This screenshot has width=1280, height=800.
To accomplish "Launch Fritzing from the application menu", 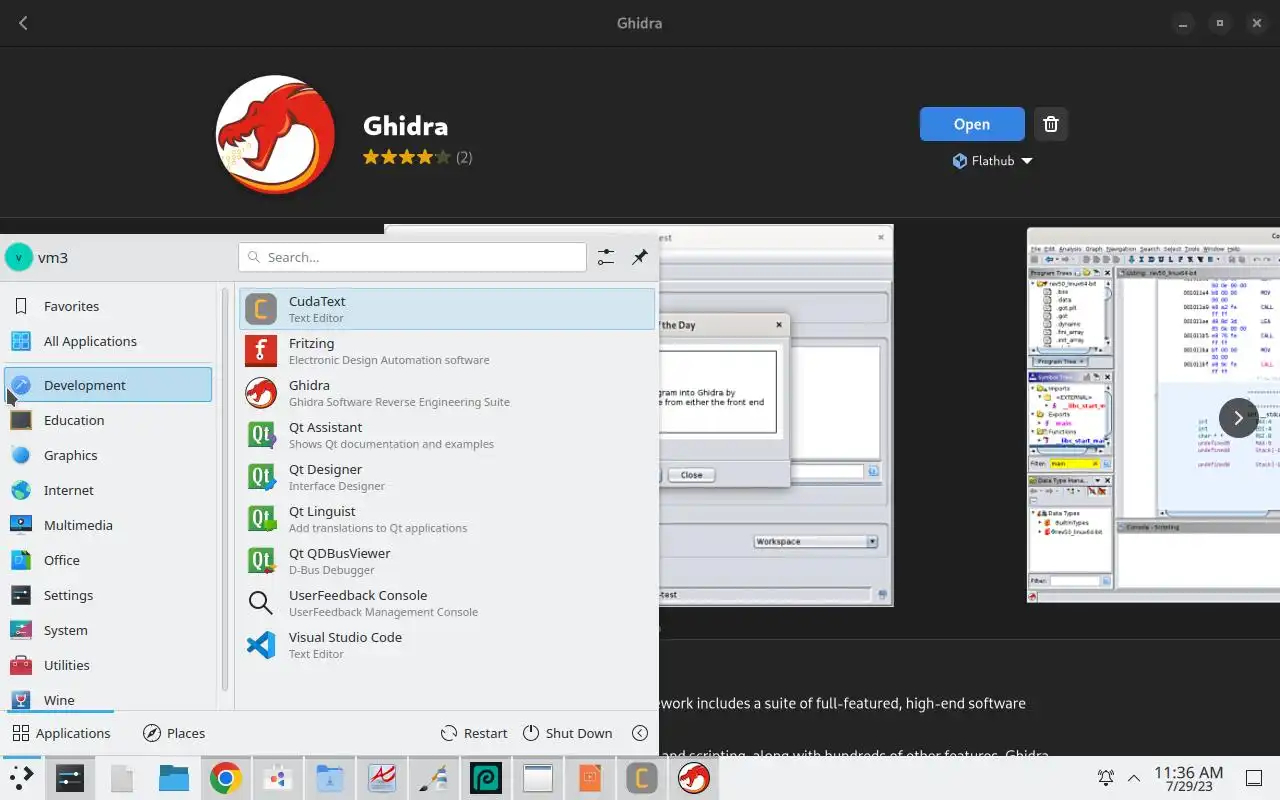I will coord(447,351).
